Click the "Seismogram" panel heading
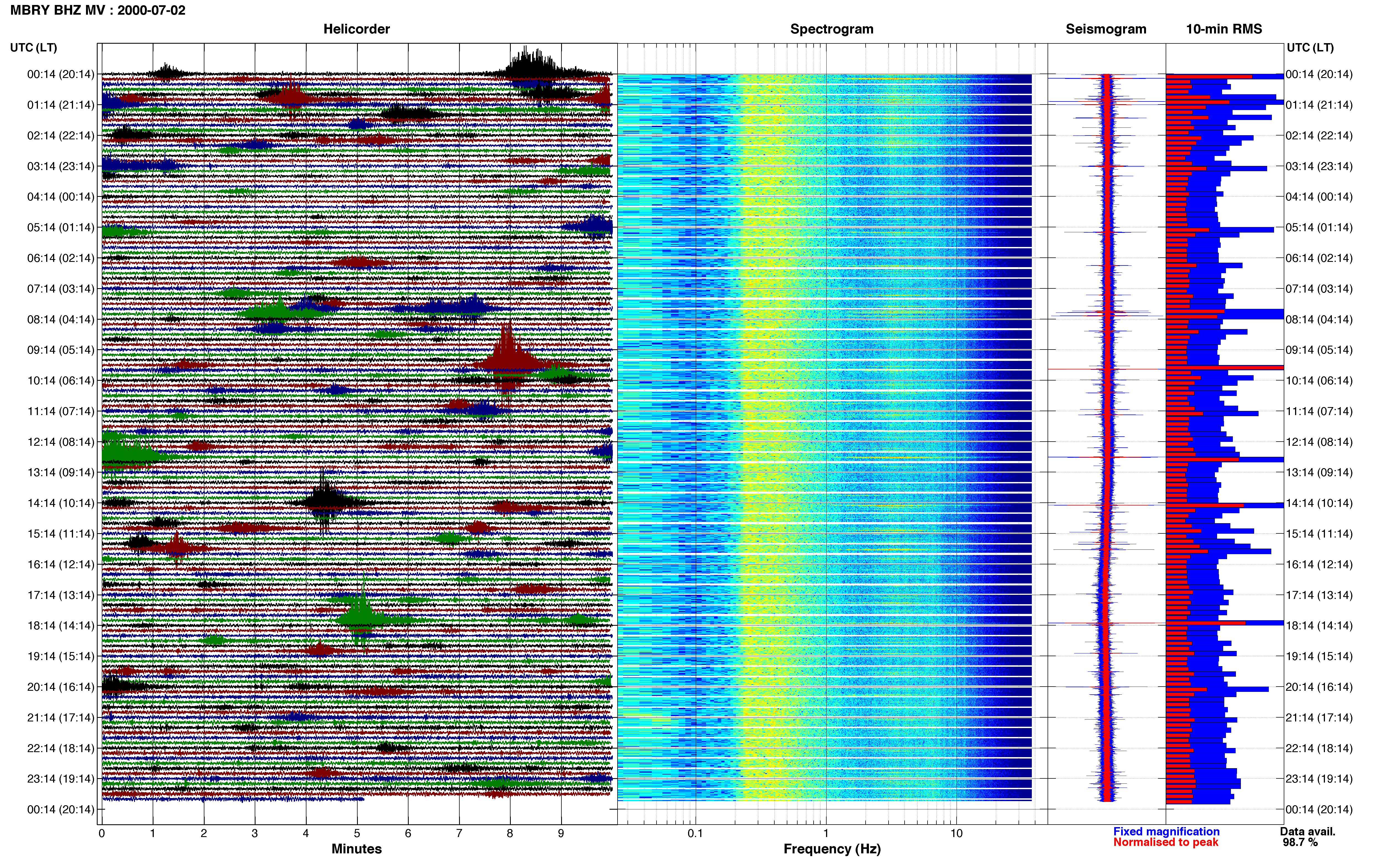 coord(1106,29)
